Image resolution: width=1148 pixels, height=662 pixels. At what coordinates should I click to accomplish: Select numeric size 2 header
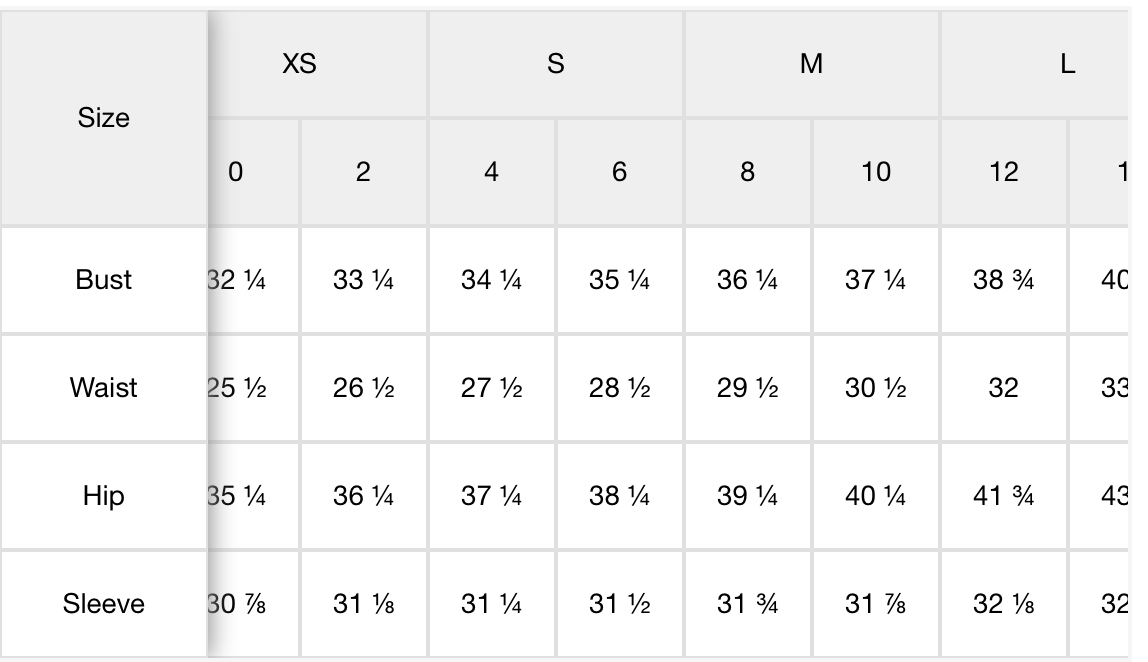[x=363, y=172]
